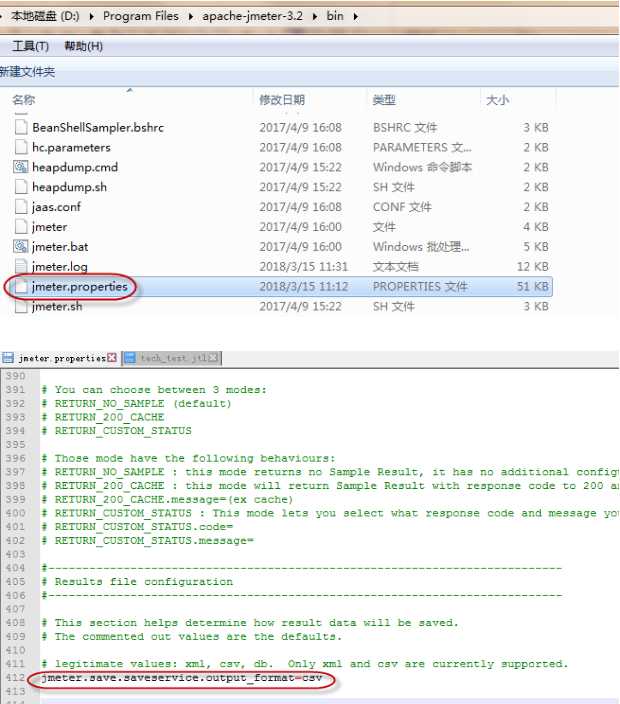Click the save icon on jmeter.properties tab

pyautogui.click(x=8, y=358)
